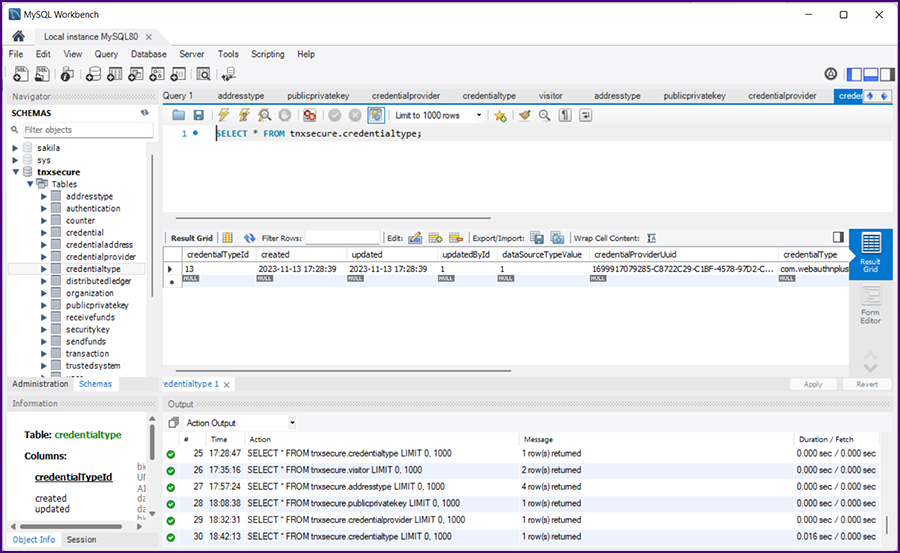Search table data icon in main toolbar
This screenshot has height=553, width=900.
coord(203,74)
